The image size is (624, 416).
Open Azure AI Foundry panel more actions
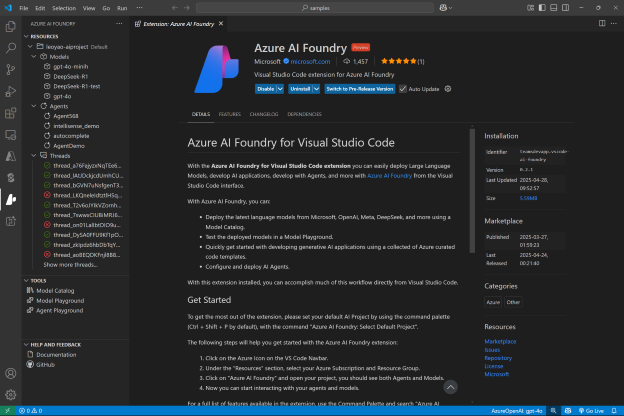pos(119,23)
